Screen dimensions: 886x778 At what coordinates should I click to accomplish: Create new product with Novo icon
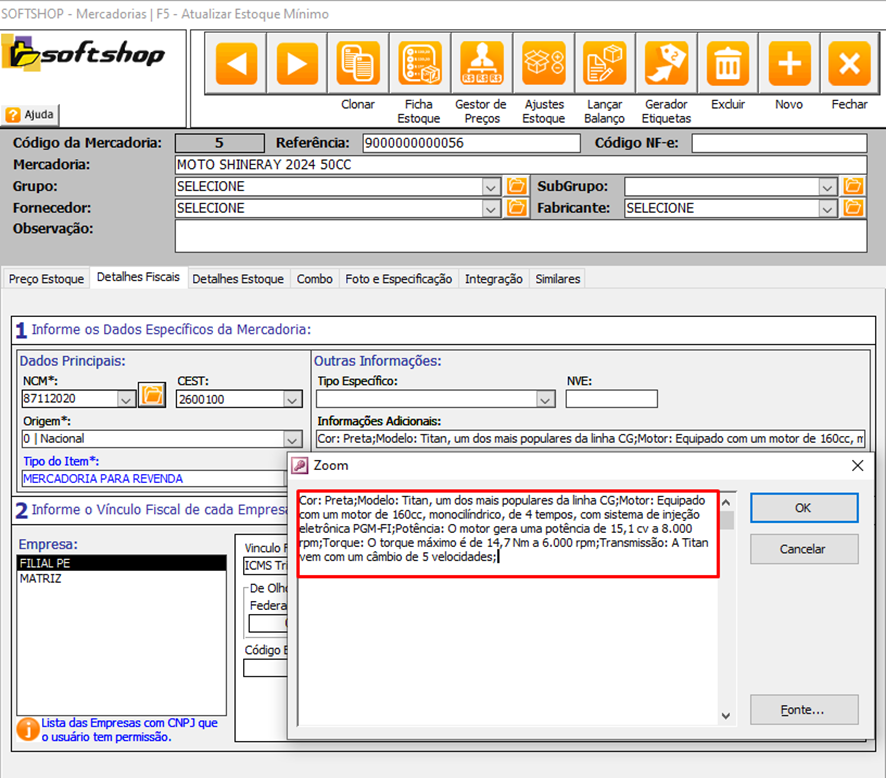click(x=789, y=64)
